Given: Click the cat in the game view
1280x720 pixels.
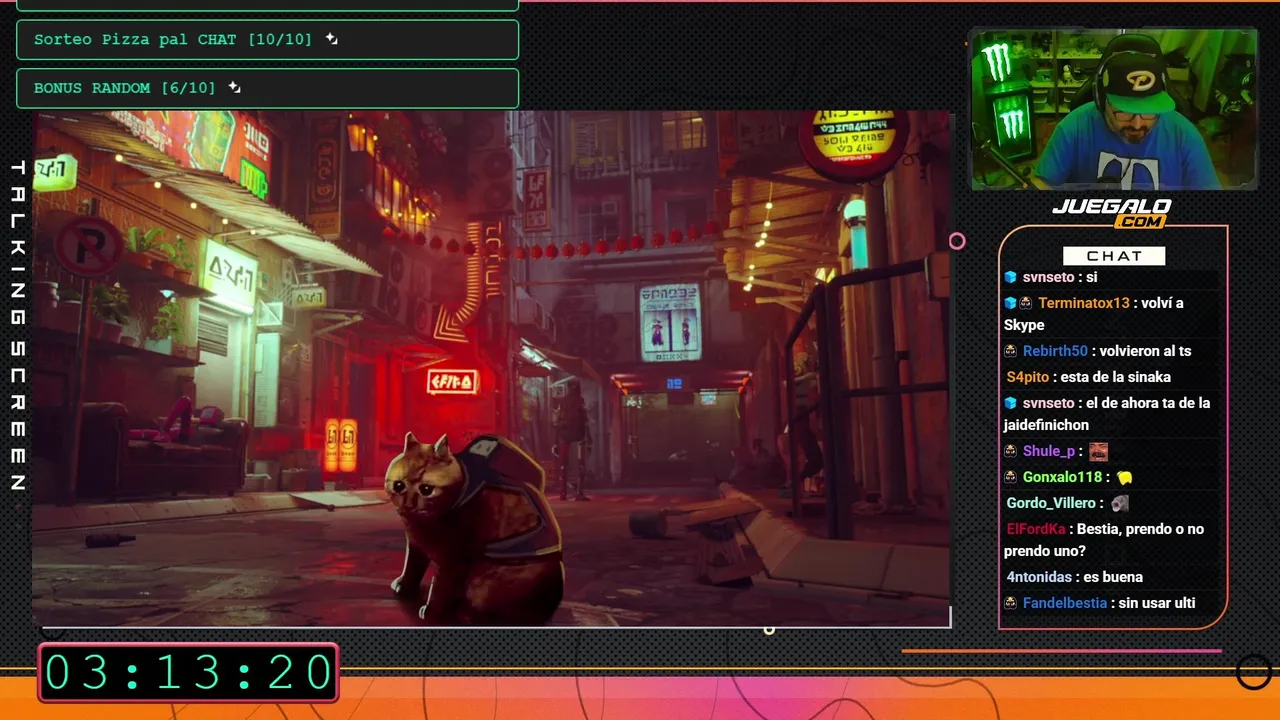Looking at the screenshot, I should (474, 525).
